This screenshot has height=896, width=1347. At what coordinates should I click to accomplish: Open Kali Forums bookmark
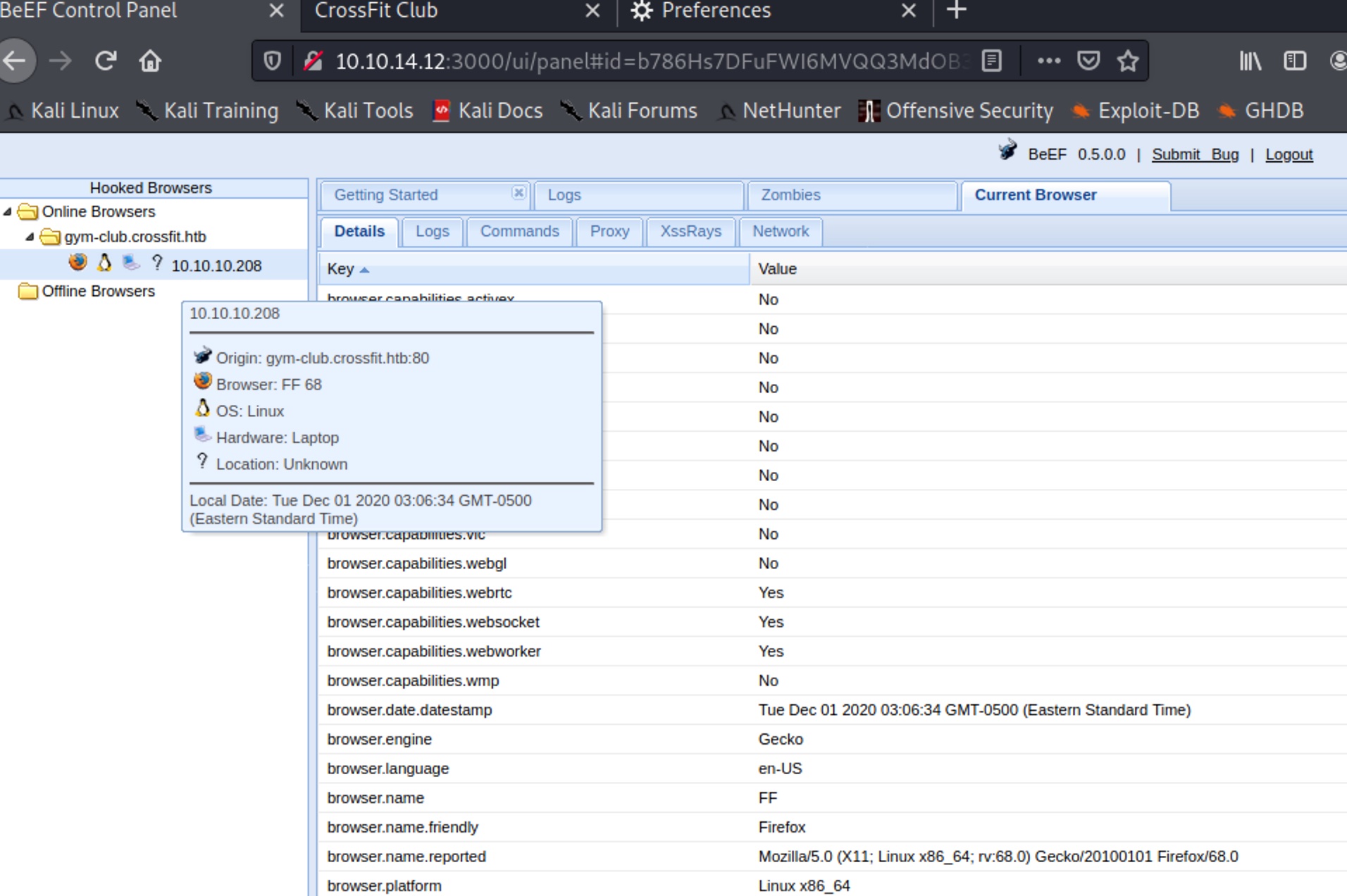(x=628, y=111)
